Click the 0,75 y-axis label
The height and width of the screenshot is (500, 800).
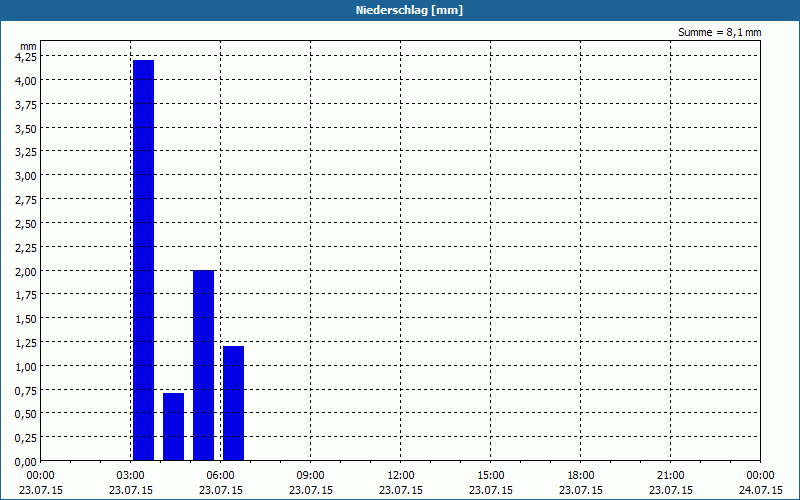point(26,390)
